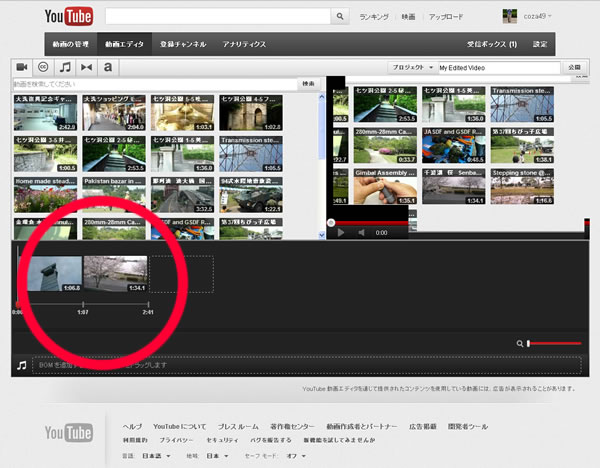
Task: Switch to the 動画の管理 tab
Action: pos(72,45)
